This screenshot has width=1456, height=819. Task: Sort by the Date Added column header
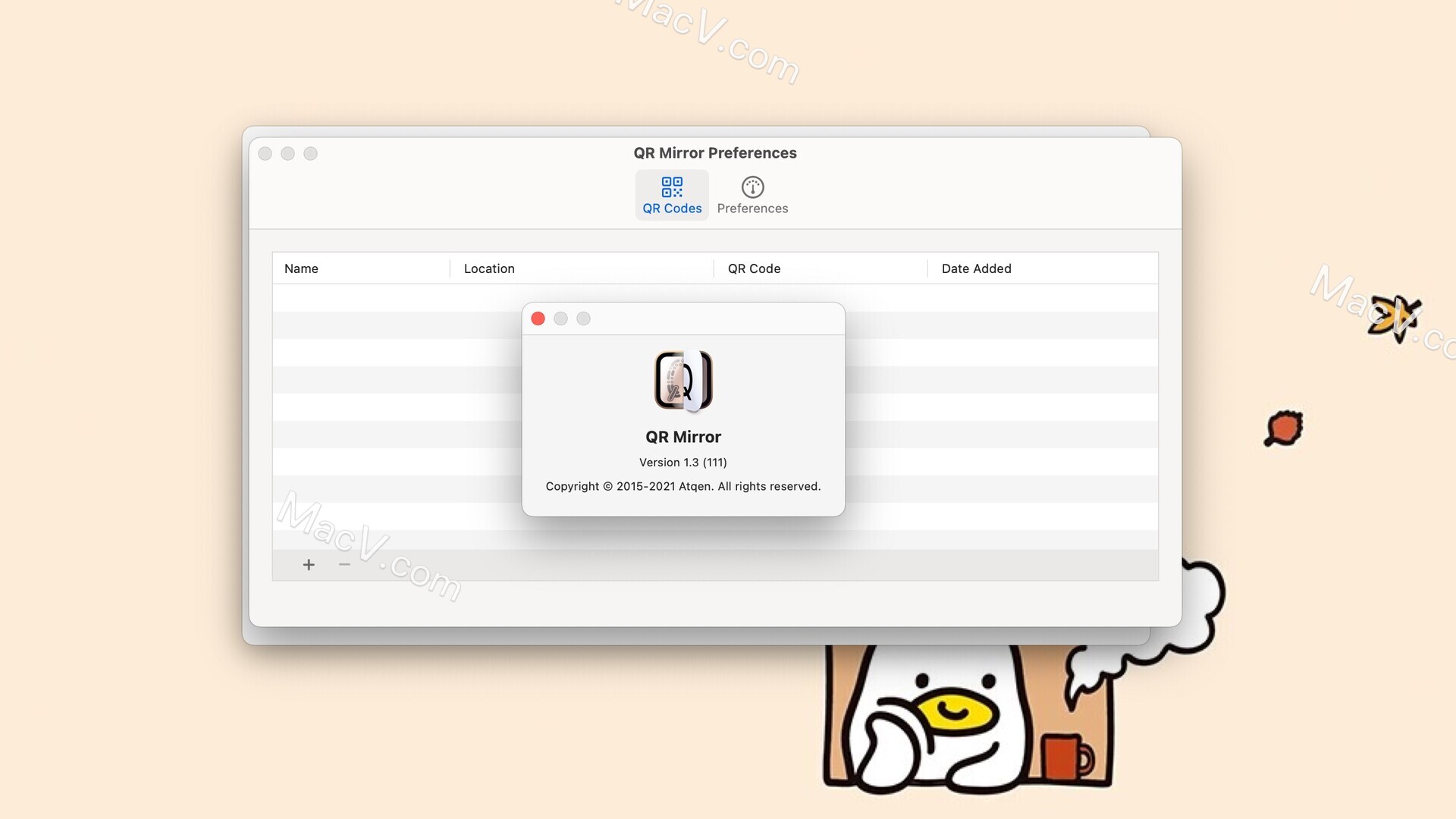1043,268
